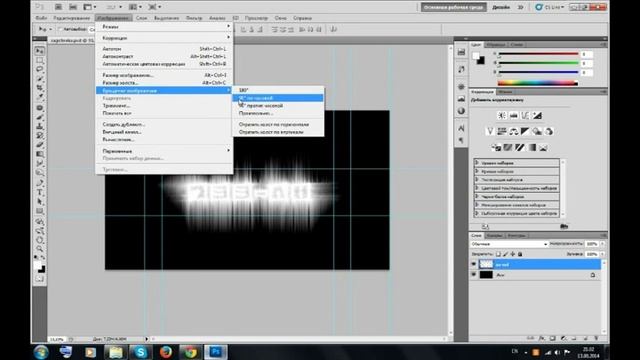Open the Paragraph panel from the dock
The image size is (640, 360).
pyautogui.click(x=461, y=140)
